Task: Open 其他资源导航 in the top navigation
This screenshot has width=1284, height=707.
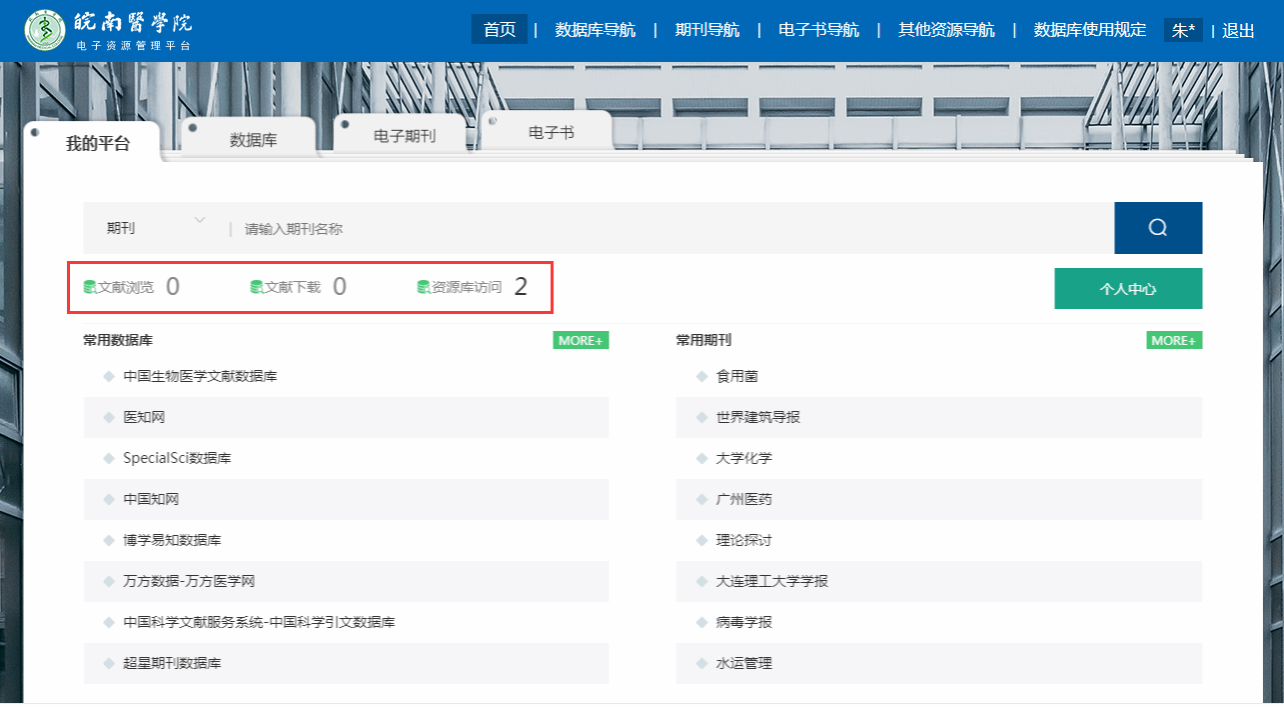Action: (x=946, y=30)
